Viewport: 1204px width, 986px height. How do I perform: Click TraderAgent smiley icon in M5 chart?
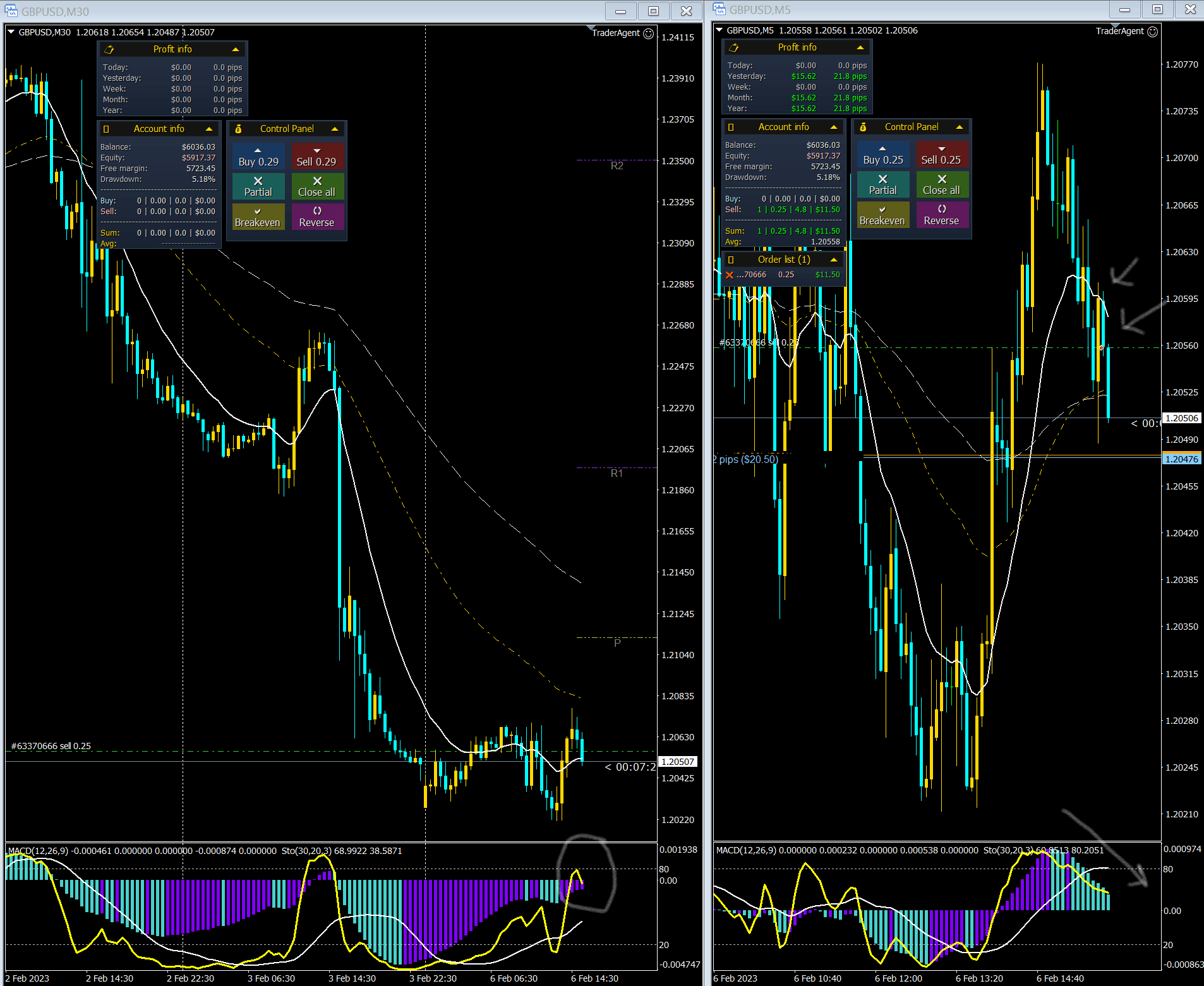point(1153,32)
